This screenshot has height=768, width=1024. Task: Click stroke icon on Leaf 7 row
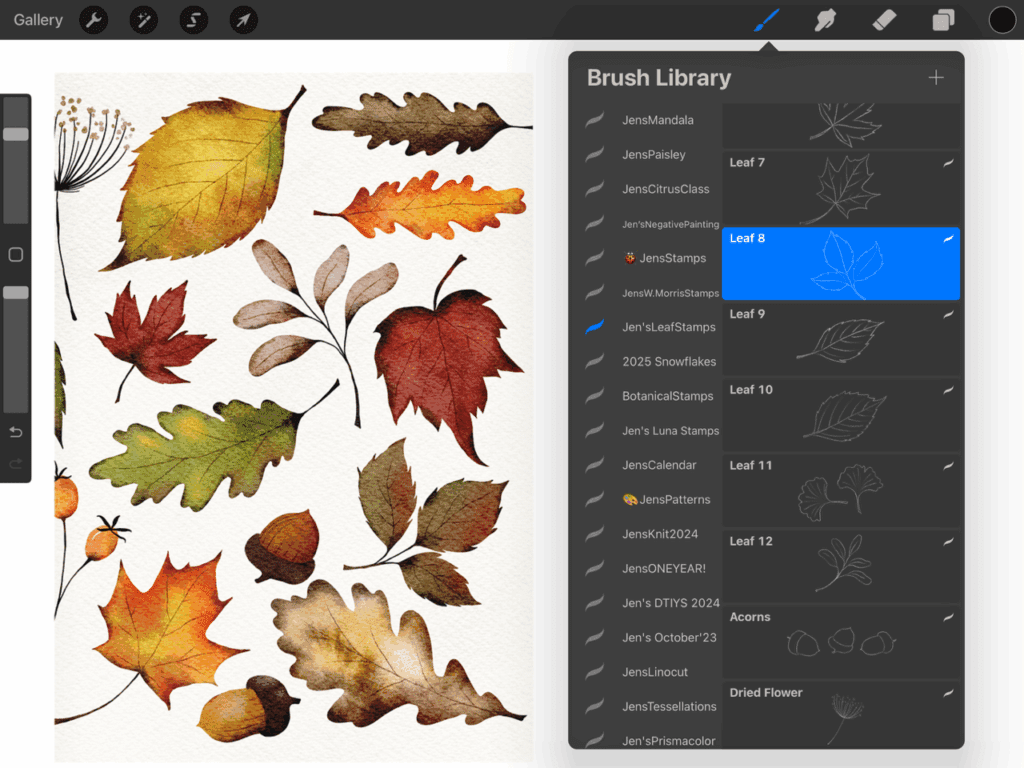point(948,163)
